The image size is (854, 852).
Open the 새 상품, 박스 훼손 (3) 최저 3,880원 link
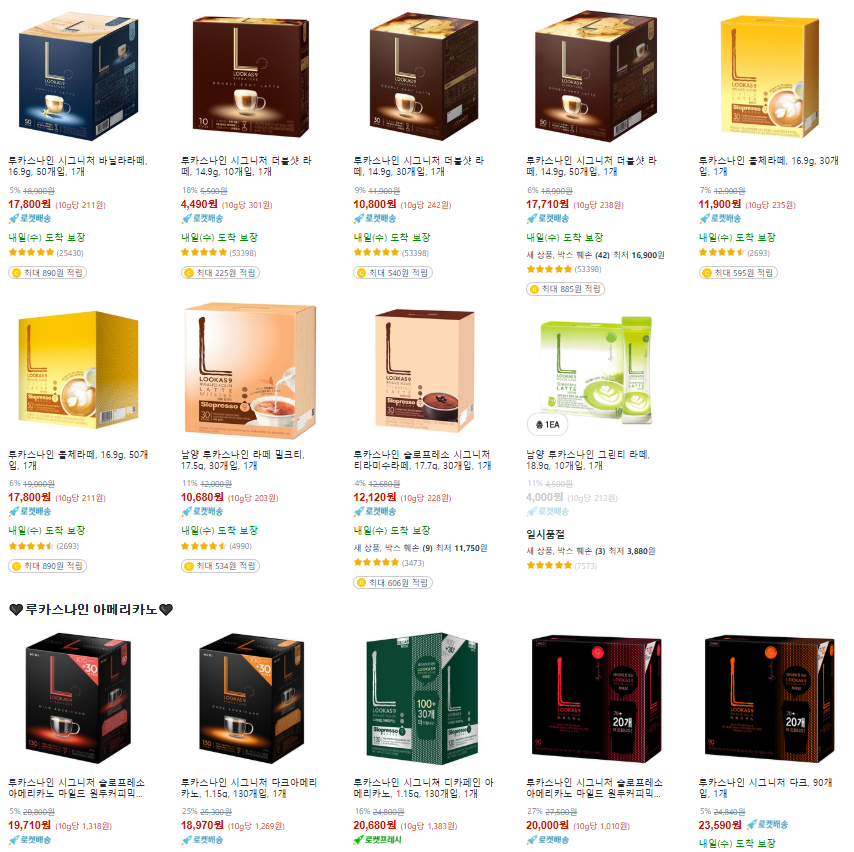(x=590, y=551)
